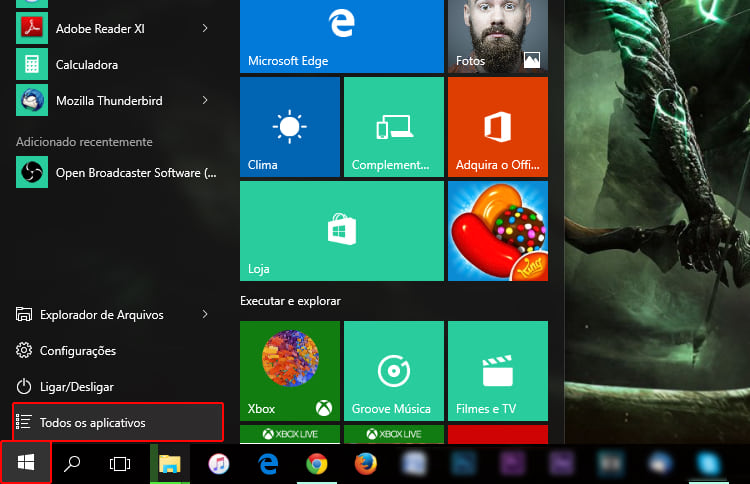Open the Loja store tile
This screenshot has height=484, width=750.
[342, 231]
